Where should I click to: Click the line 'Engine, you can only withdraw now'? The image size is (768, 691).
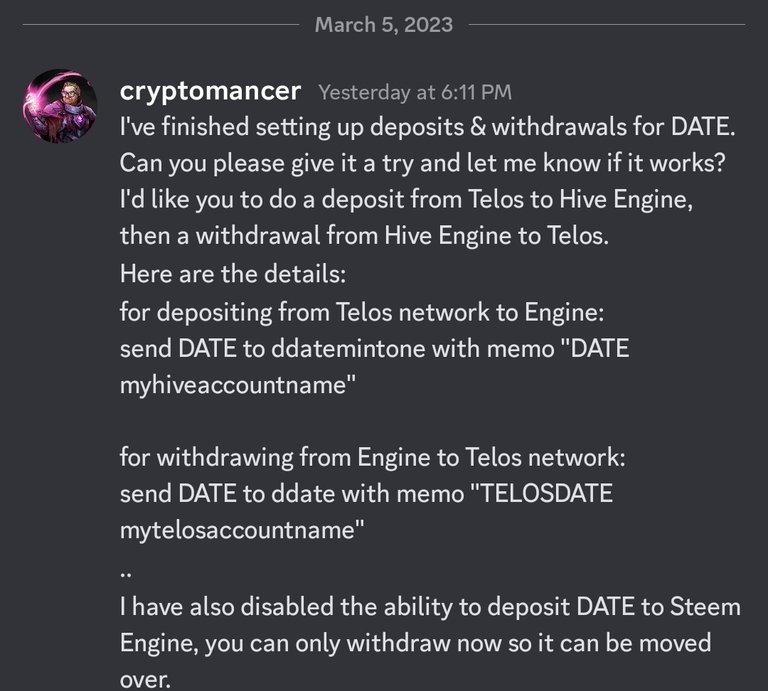click(x=415, y=643)
